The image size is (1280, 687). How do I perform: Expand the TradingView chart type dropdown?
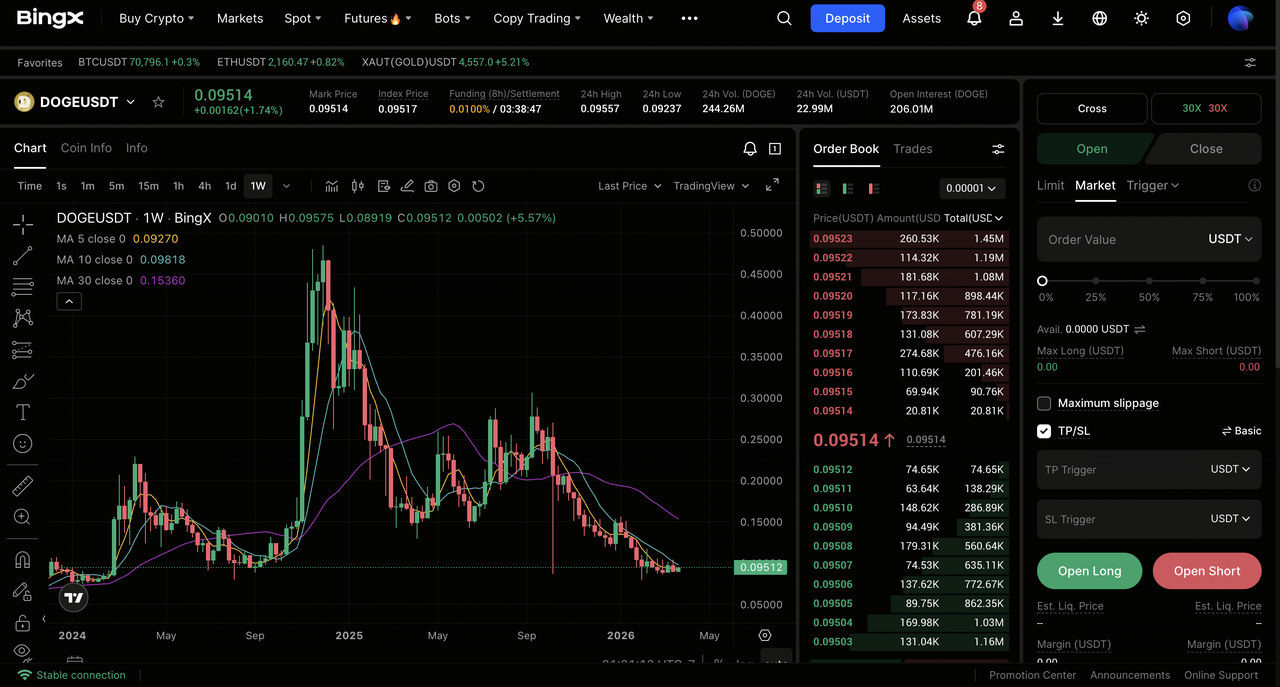pos(710,186)
